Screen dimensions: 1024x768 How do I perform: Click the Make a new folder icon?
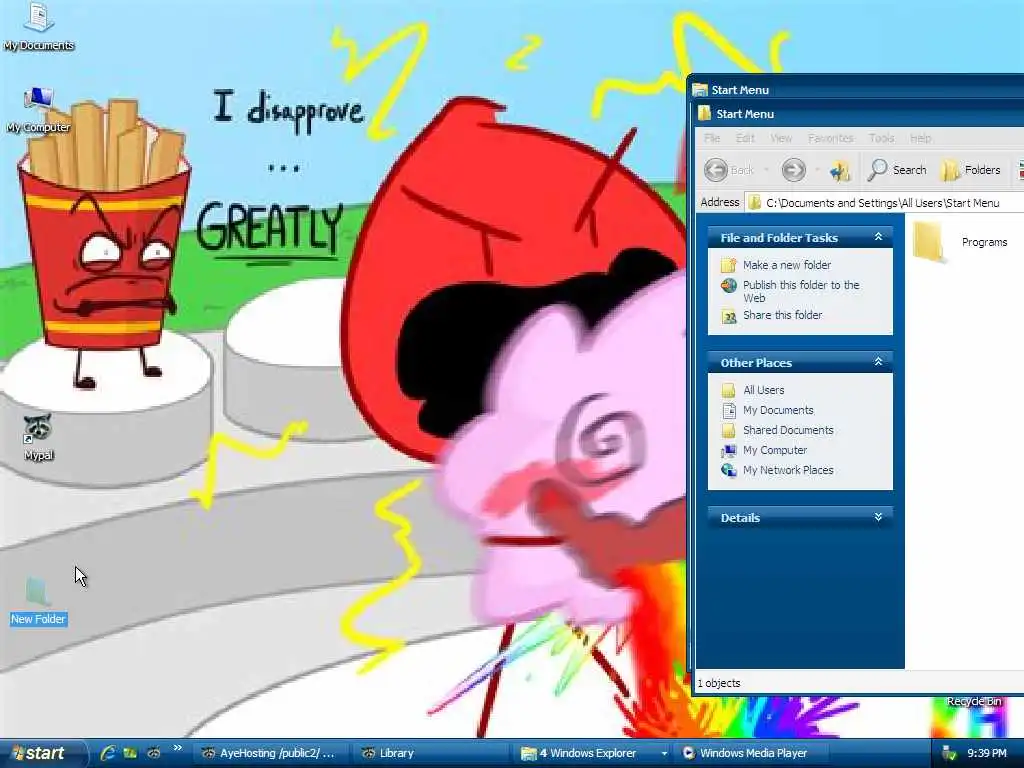tap(729, 264)
